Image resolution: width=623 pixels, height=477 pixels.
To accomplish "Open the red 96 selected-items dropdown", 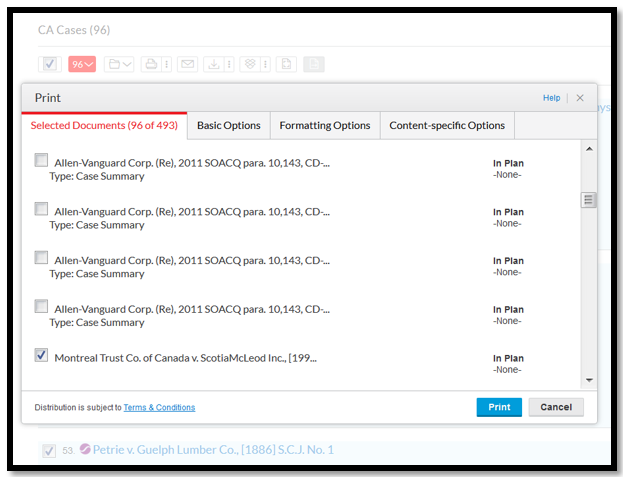I will tap(82, 64).
